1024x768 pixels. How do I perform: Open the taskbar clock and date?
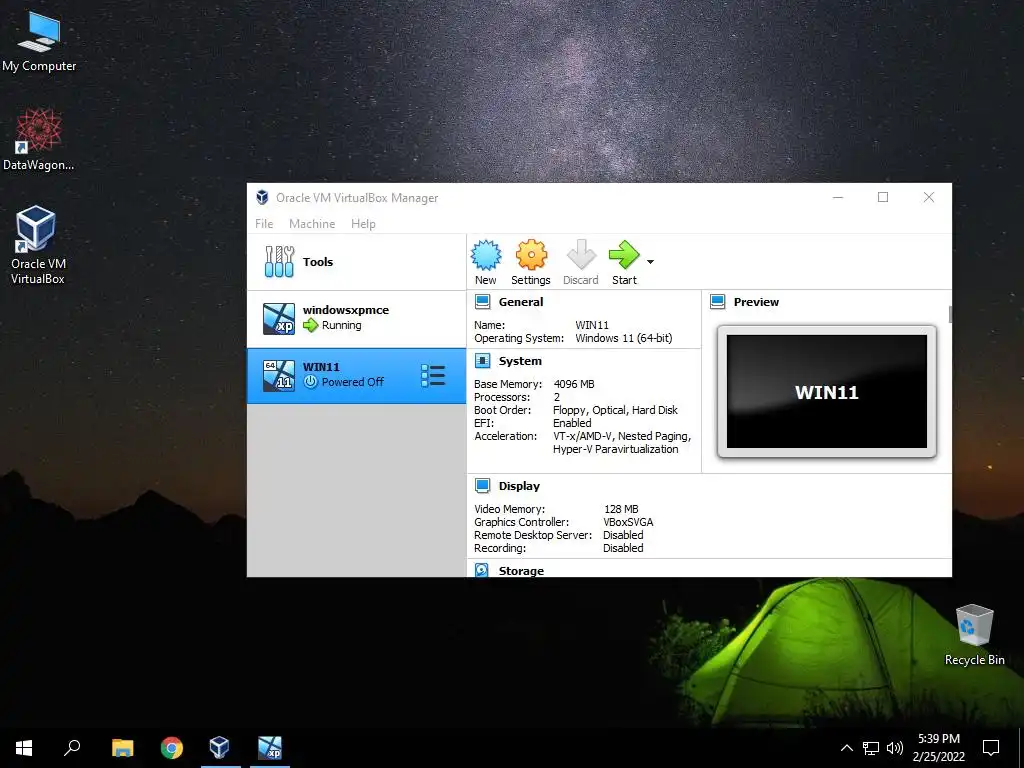pos(938,748)
